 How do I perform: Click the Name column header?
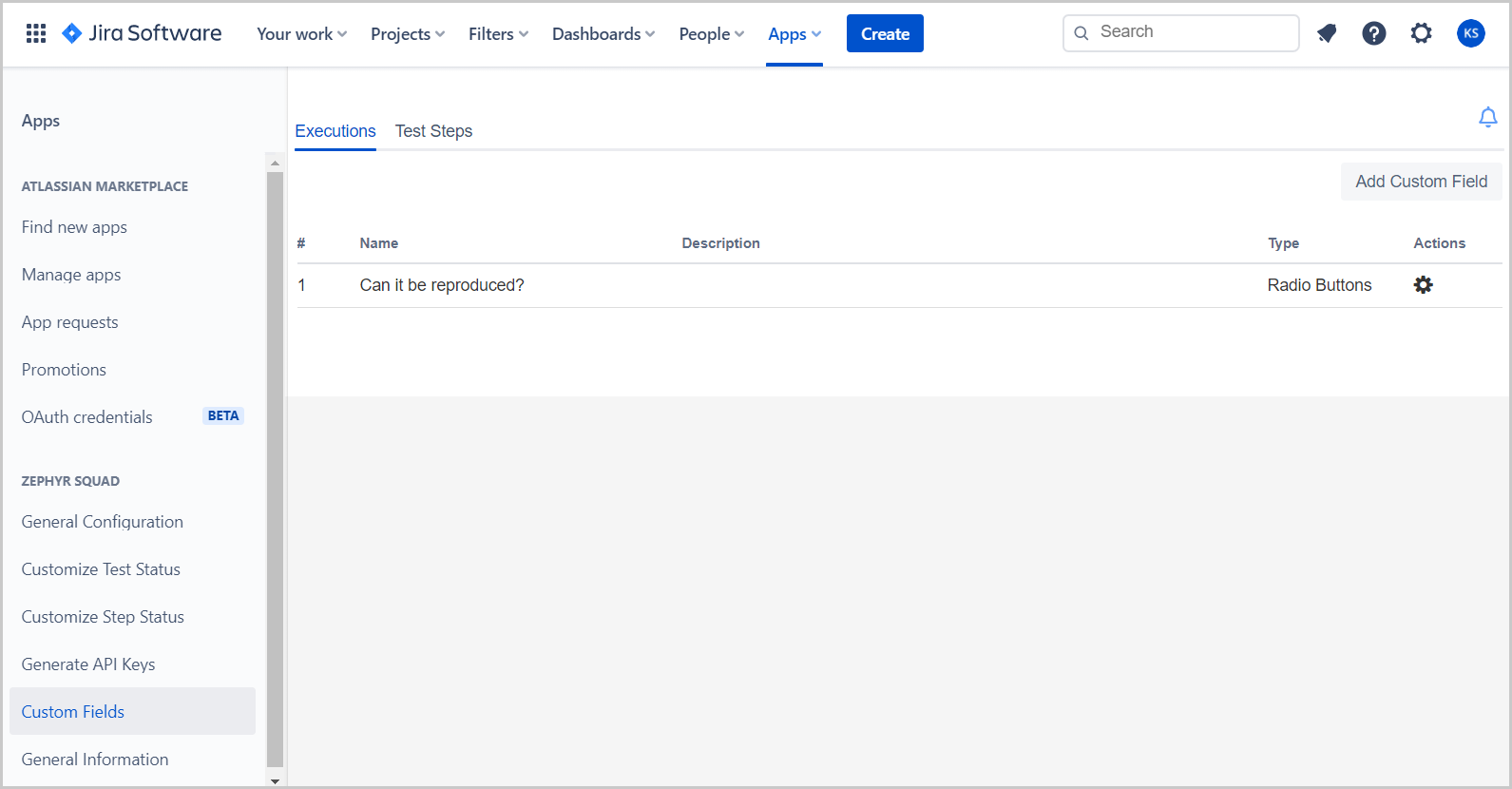[379, 243]
